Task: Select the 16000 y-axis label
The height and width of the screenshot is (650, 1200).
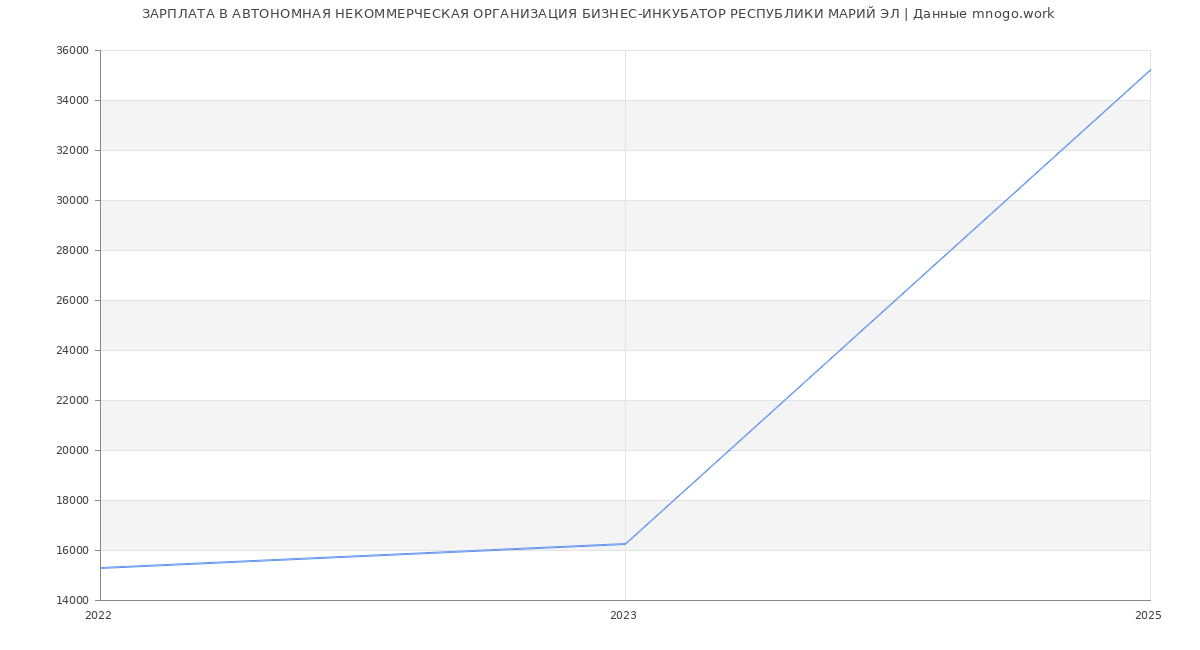Action: [x=72, y=551]
